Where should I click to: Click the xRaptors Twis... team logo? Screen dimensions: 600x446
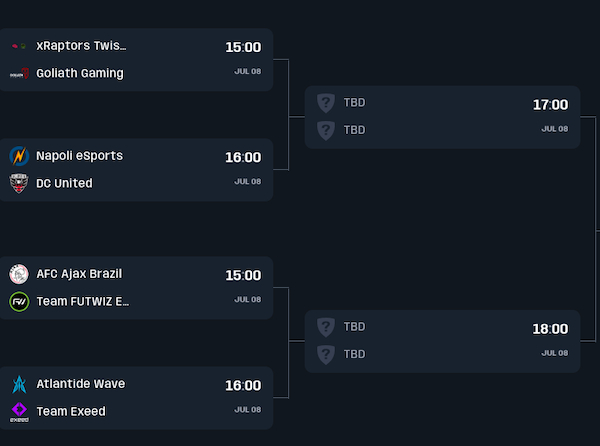[x=19, y=46]
